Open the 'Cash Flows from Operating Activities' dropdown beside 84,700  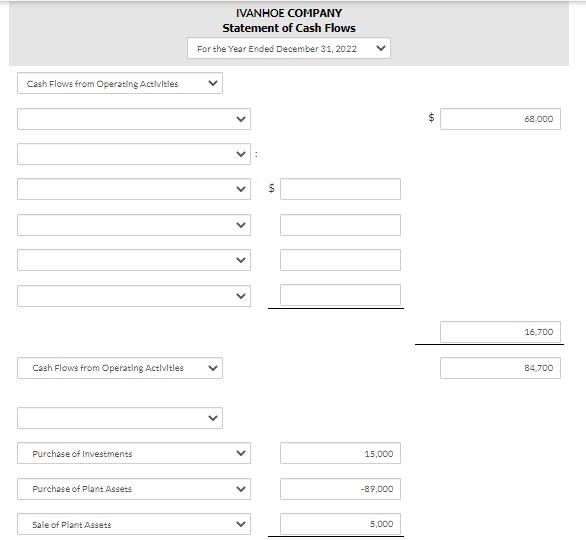120,368
